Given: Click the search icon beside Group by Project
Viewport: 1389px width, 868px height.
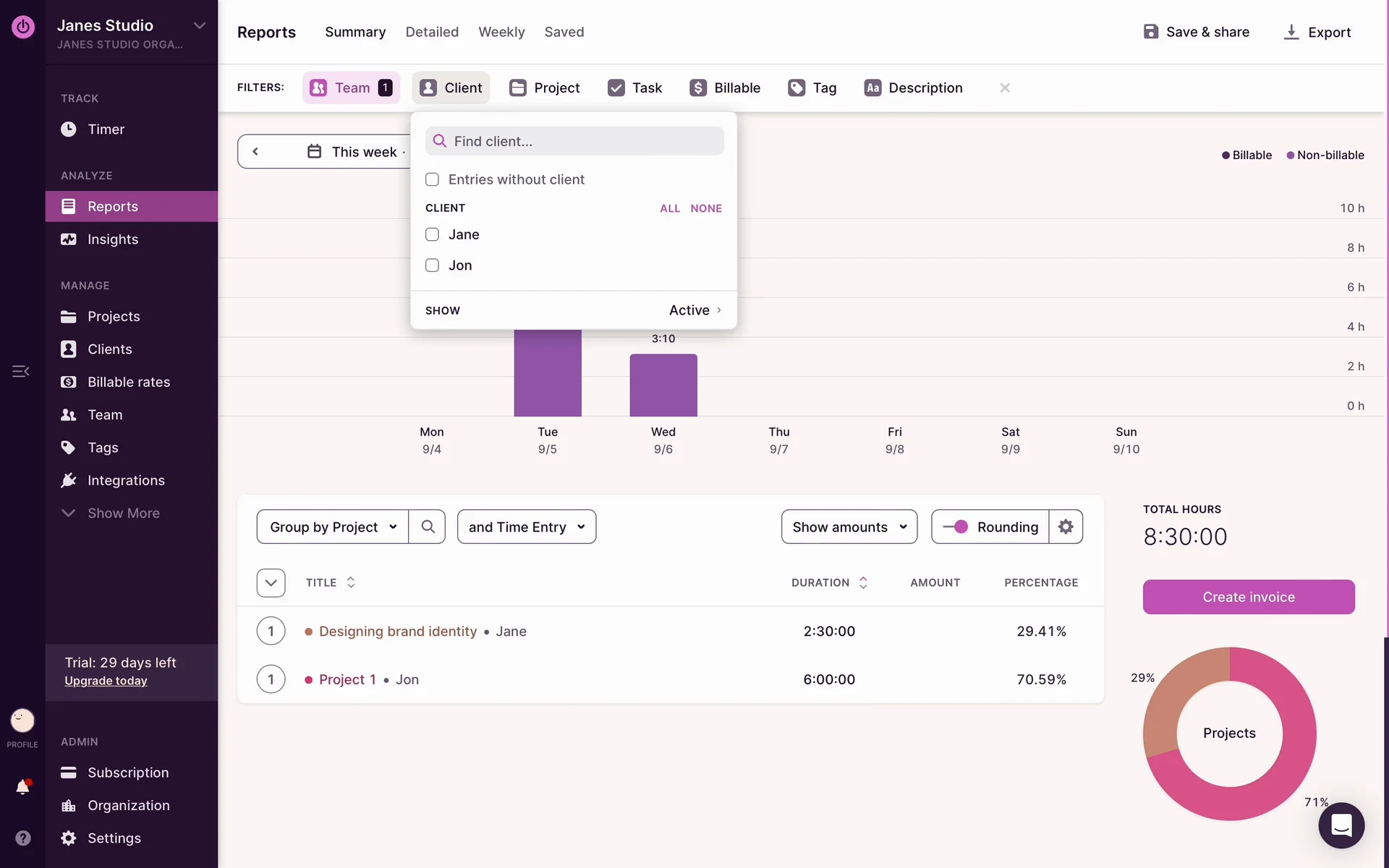Looking at the screenshot, I should tap(428, 527).
